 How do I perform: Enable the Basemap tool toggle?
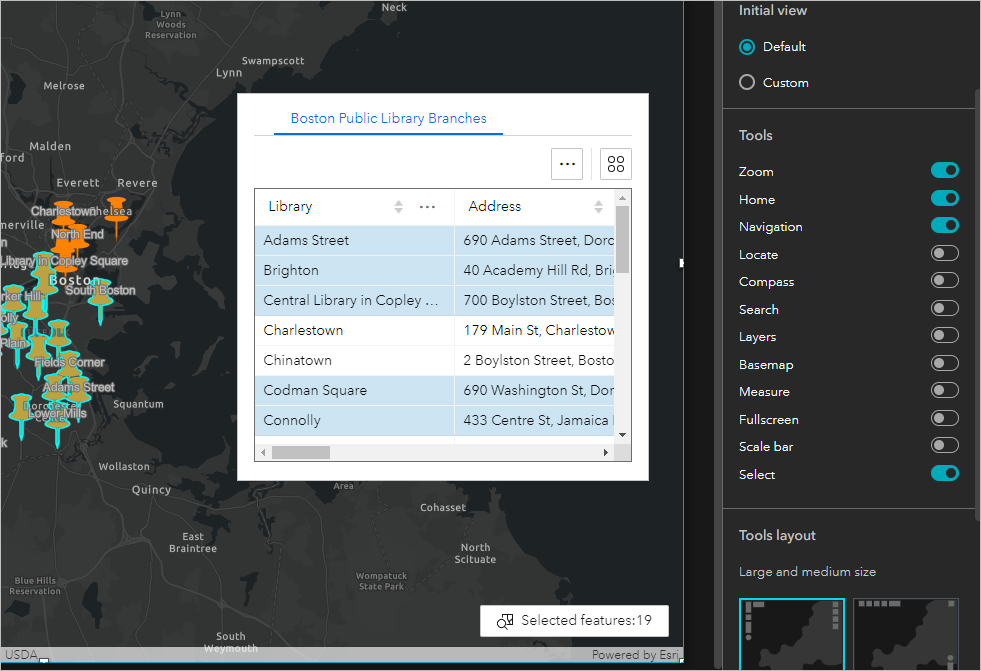tap(945, 363)
